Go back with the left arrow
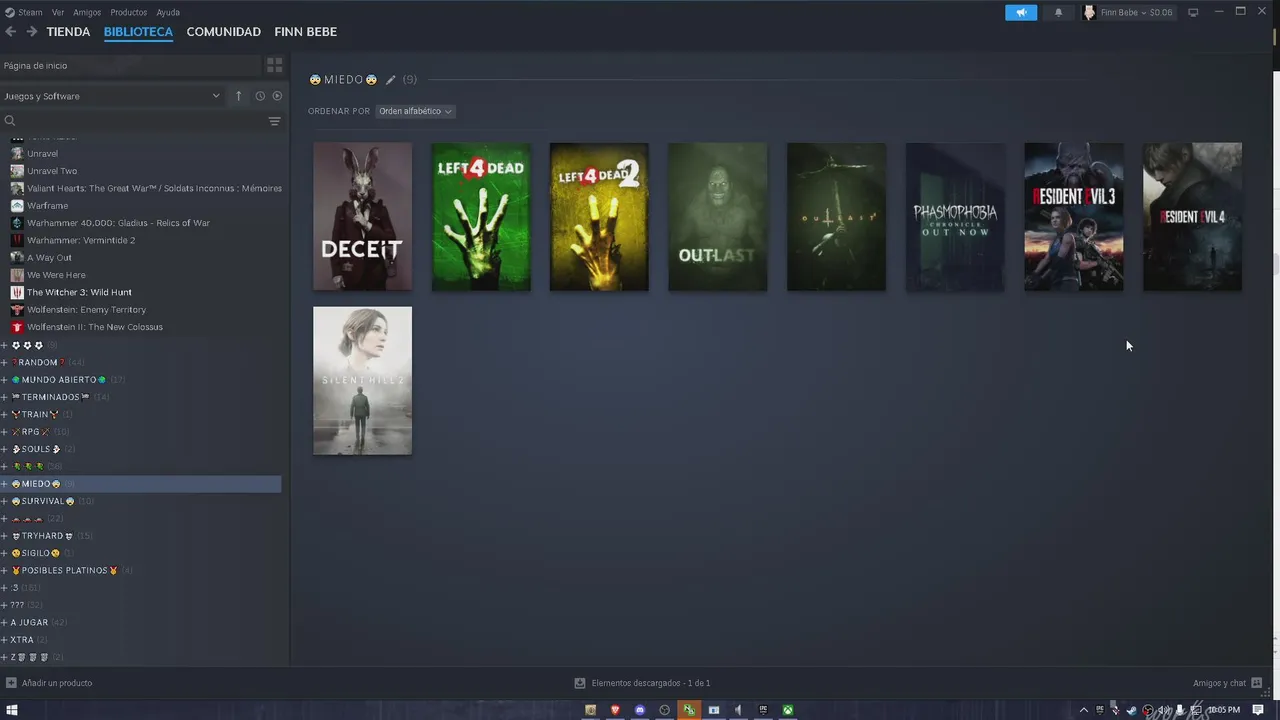 click(x=10, y=32)
